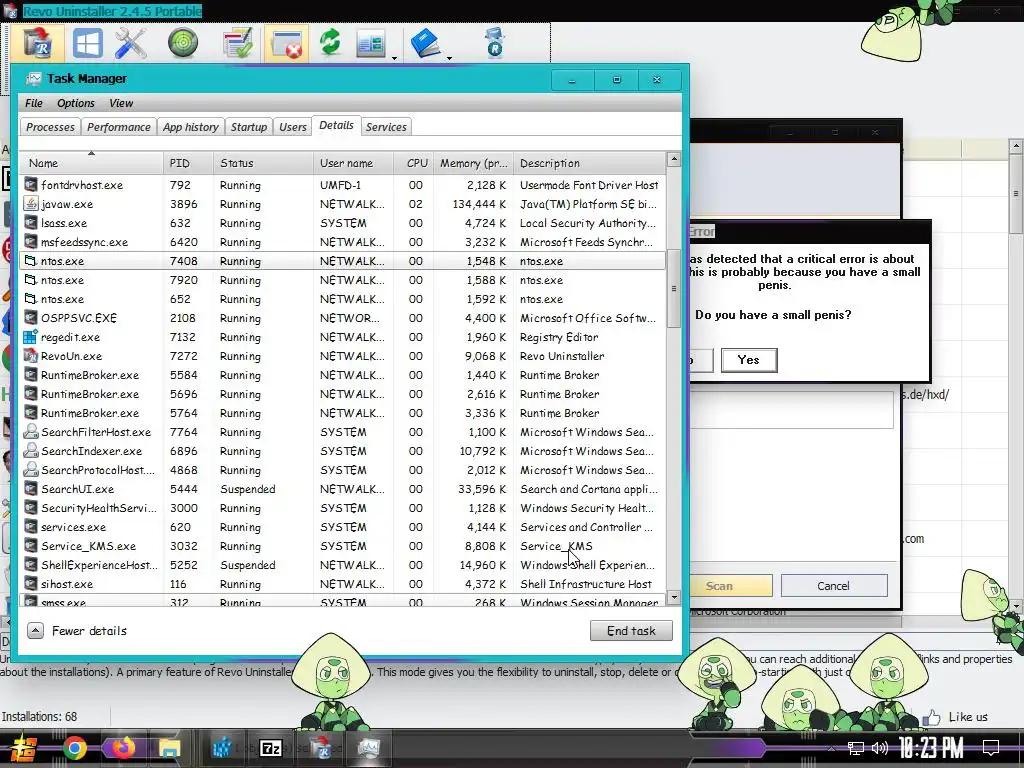Sort by the Memory column header
1024x768 pixels.
click(x=473, y=163)
